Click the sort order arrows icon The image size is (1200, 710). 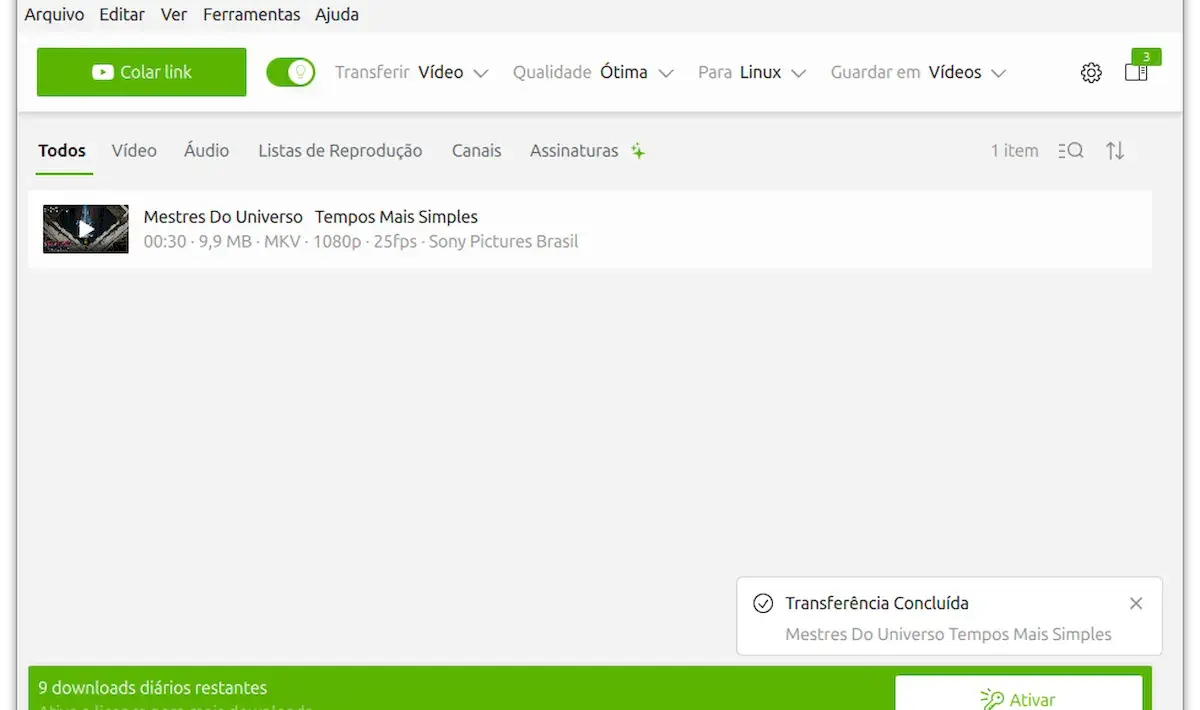point(1115,151)
